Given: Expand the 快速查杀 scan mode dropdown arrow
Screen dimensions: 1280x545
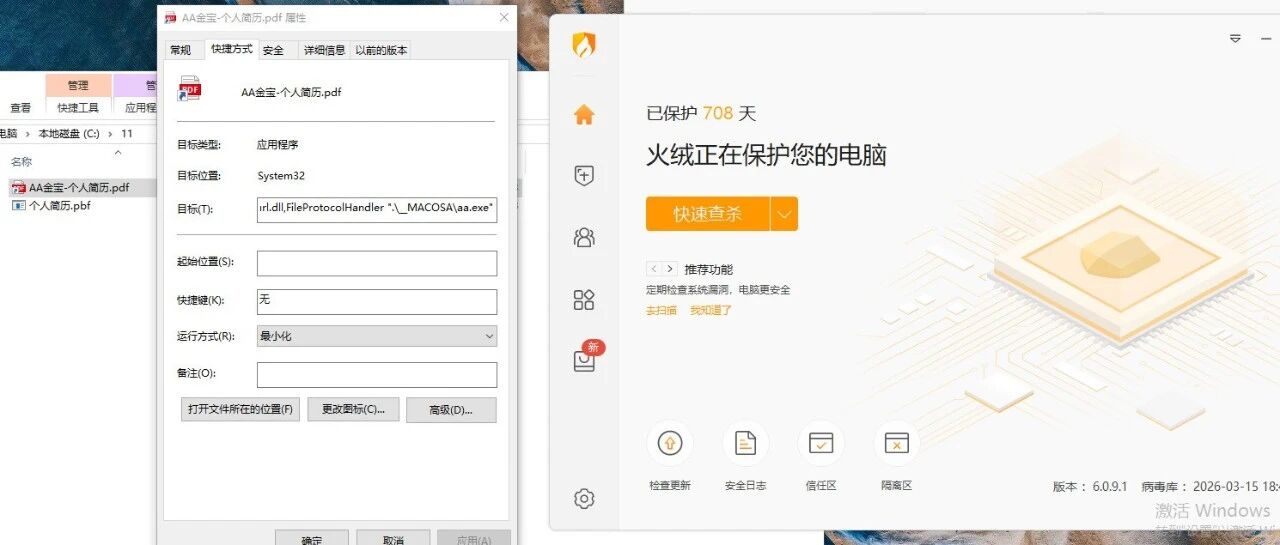Looking at the screenshot, I should click(784, 213).
